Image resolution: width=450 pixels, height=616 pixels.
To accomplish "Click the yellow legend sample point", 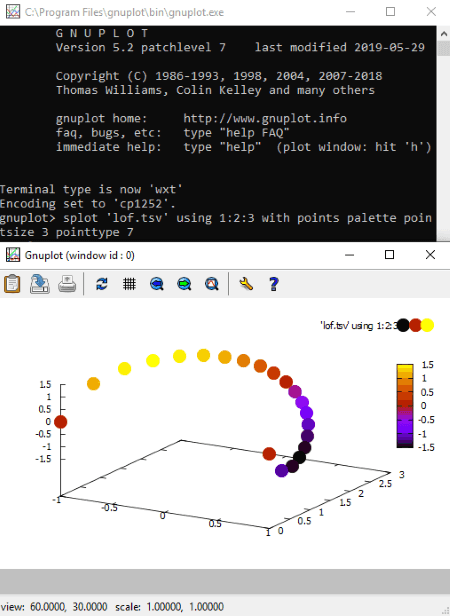I will pyautogui.click(x=427, y=325).
